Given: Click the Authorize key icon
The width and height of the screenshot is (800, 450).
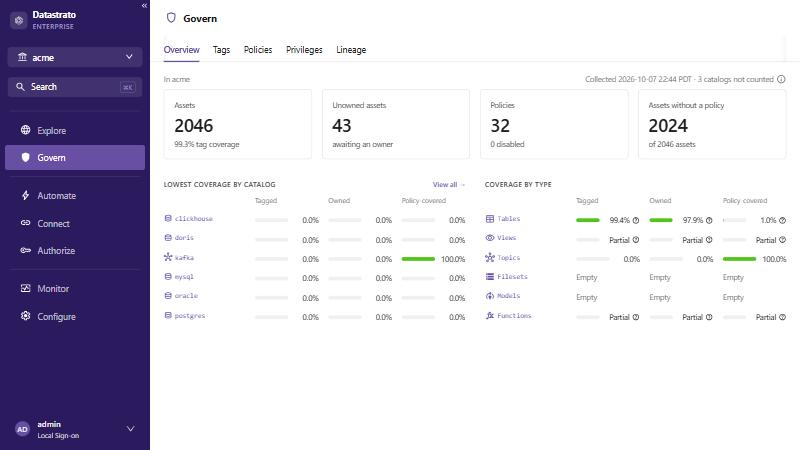Looking at the screenshot, I should pos(26,250).
